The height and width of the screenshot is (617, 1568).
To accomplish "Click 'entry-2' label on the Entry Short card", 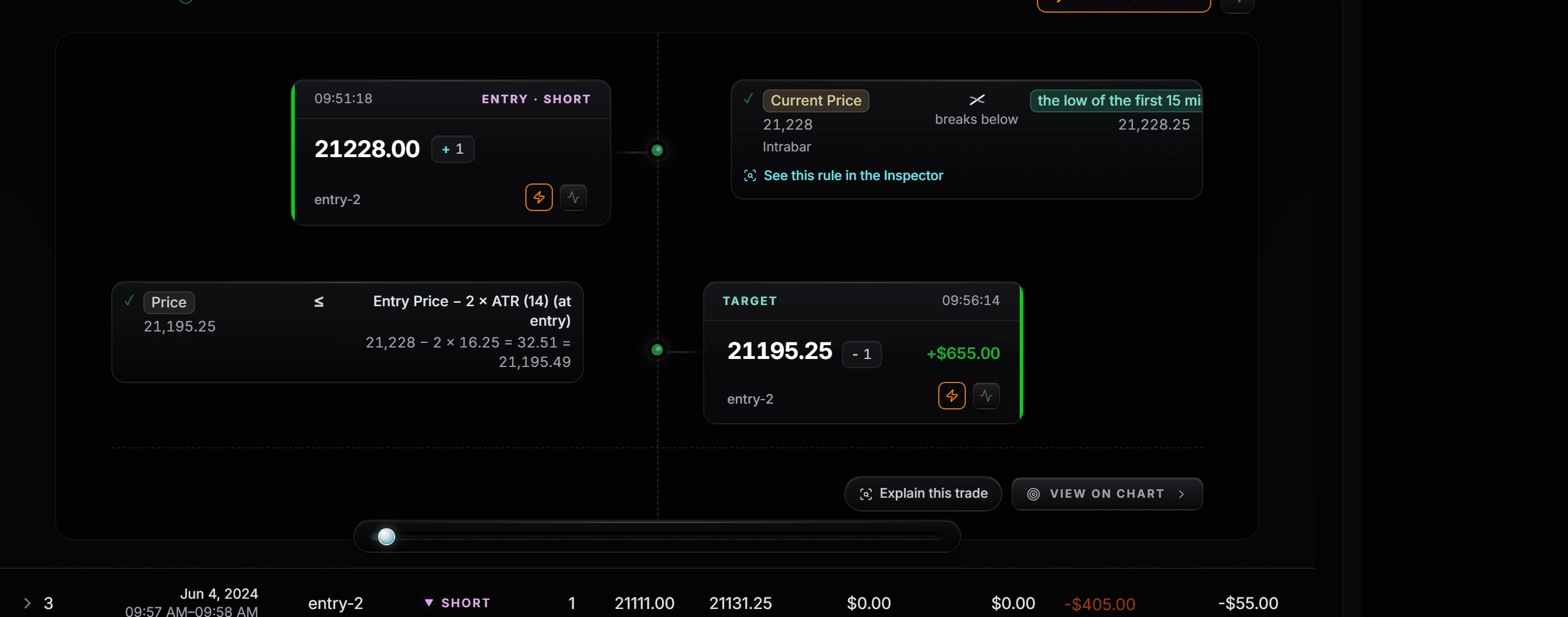I will [337, 200].
